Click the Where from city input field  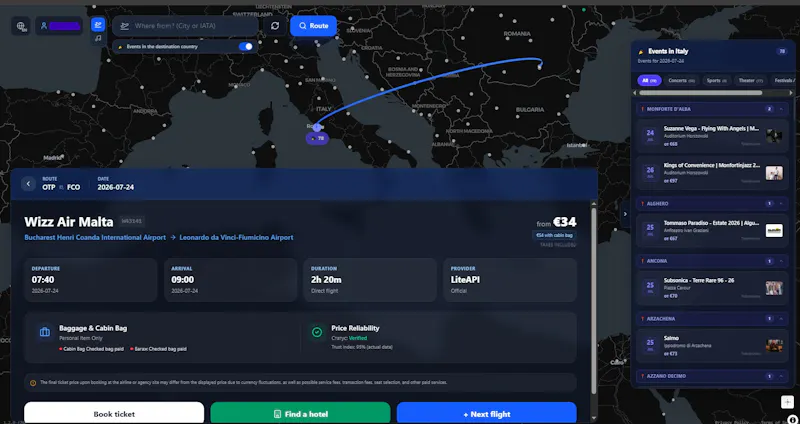click(x=186, y=26)
